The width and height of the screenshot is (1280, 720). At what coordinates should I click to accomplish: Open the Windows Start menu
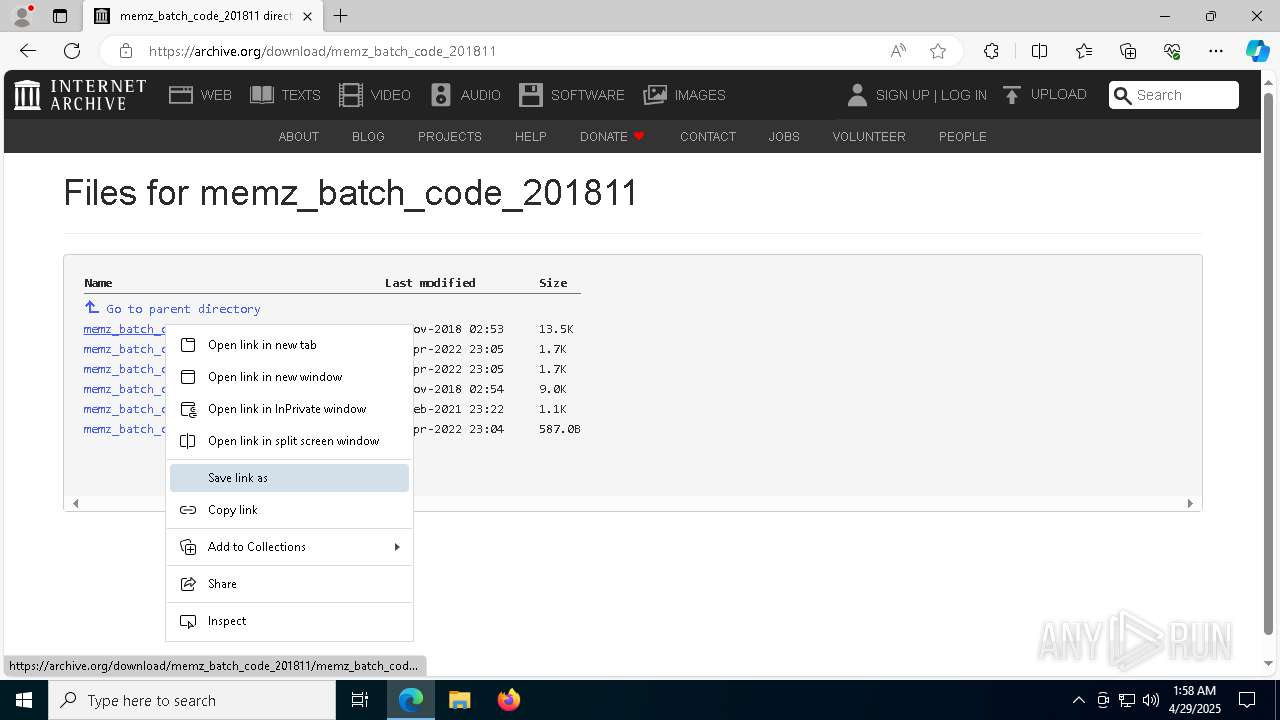click(x=24, y=700)
